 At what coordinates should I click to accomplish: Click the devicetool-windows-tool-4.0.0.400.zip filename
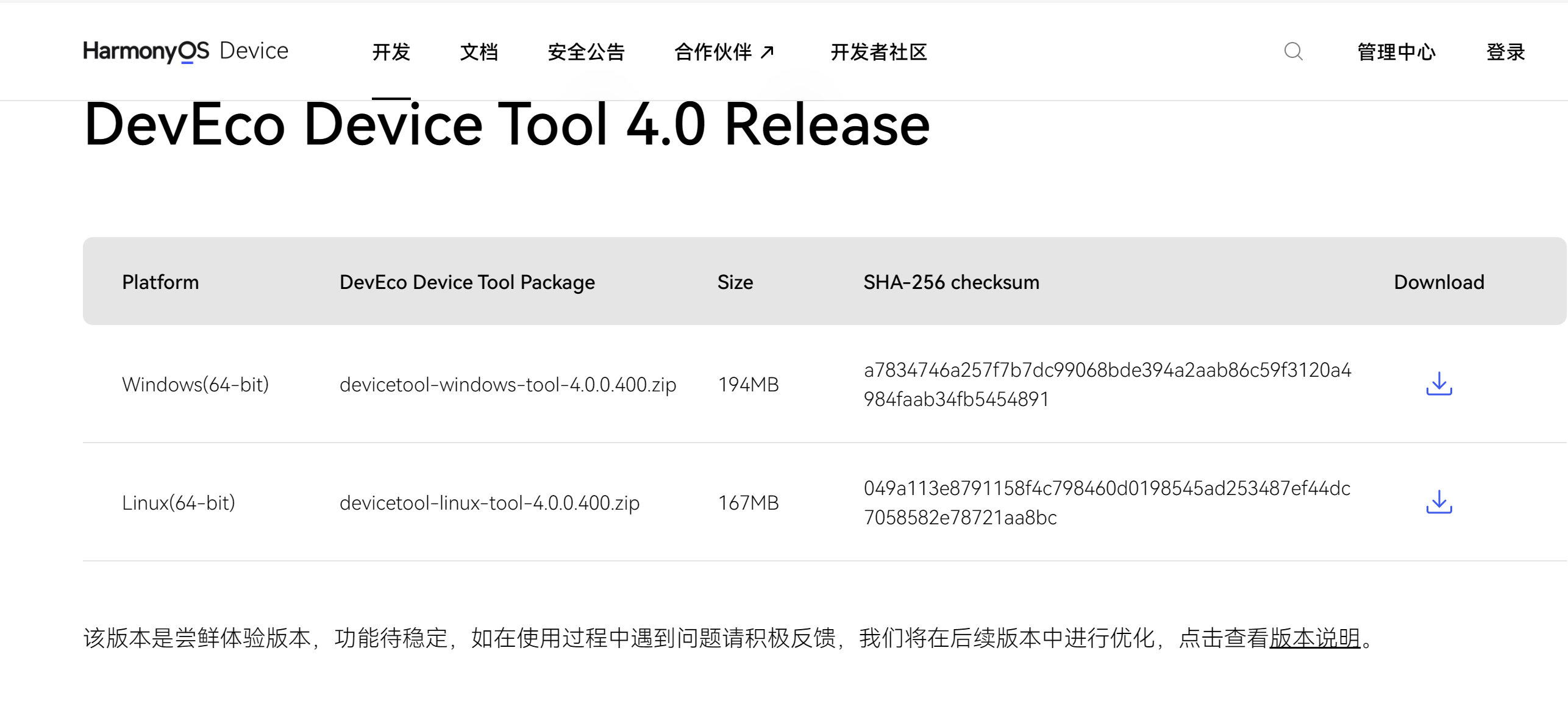pos(507,385)
